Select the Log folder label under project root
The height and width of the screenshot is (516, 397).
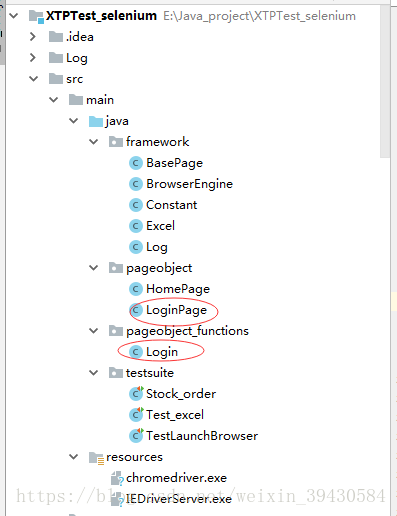77,58
